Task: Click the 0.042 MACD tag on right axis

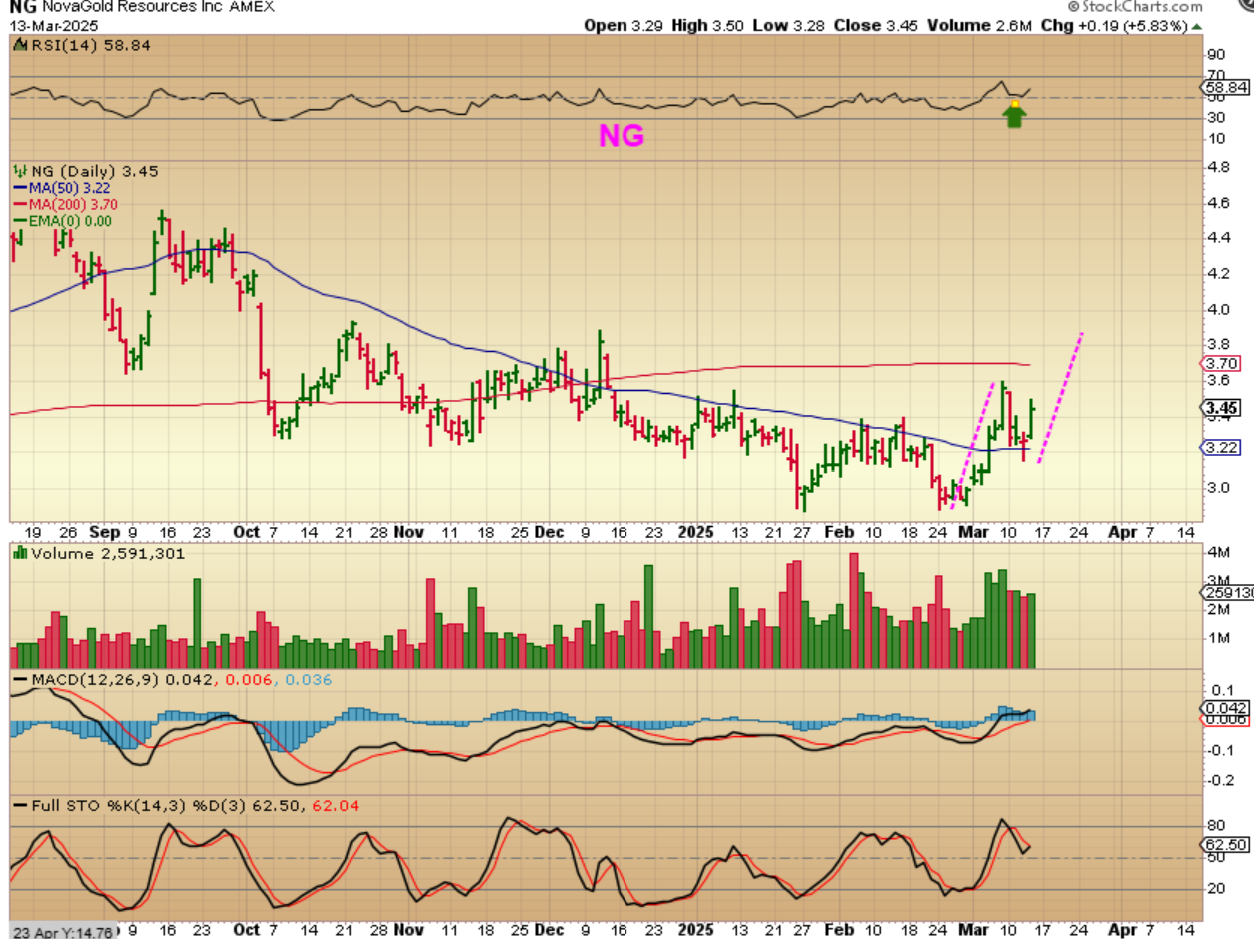Action: pyautogui.click(x=1226, y=707)
